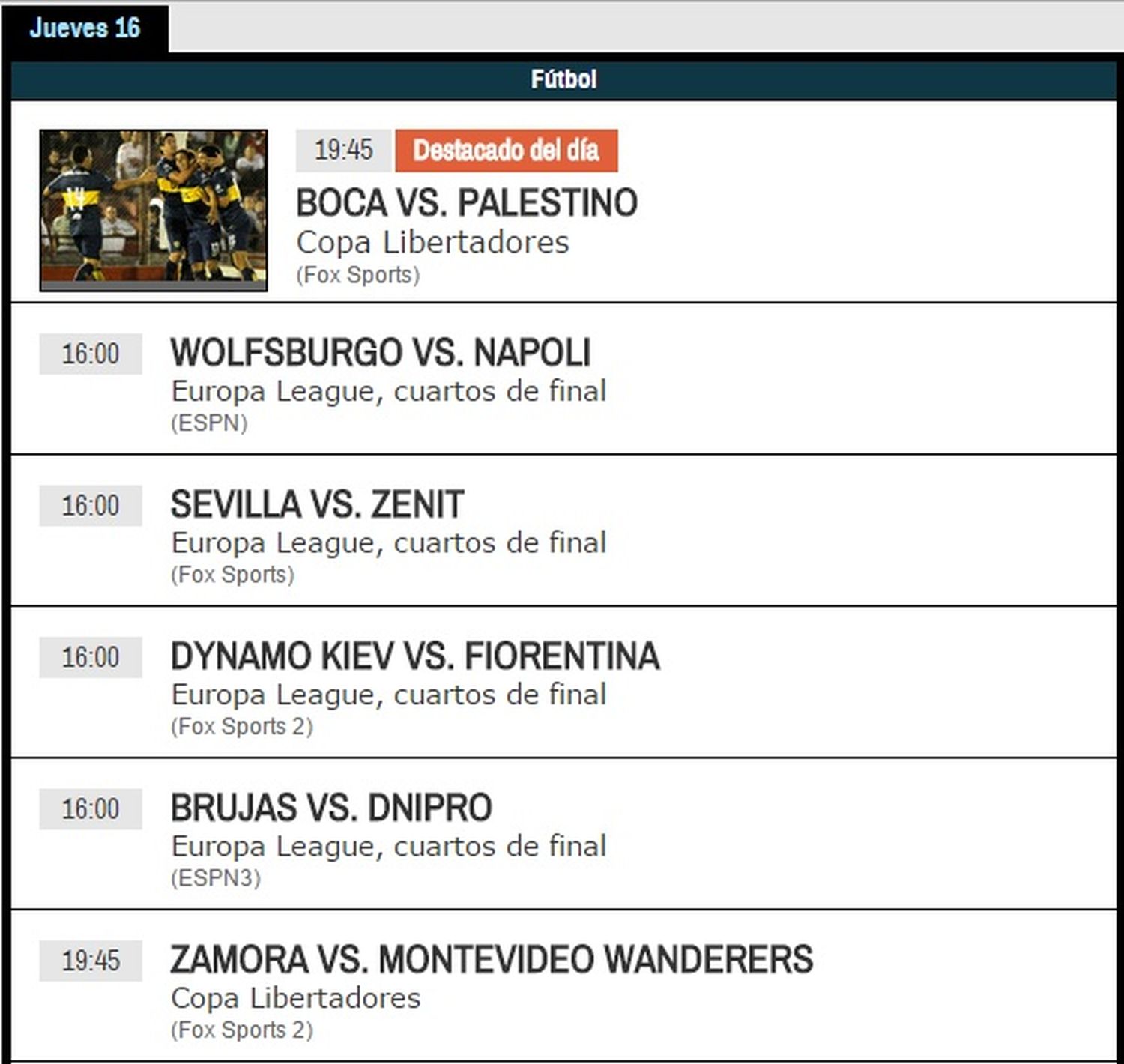Click the Destacado del día badge
Image resolution: width=1124 pixels, height=1064 pixels.
point(507,151)
